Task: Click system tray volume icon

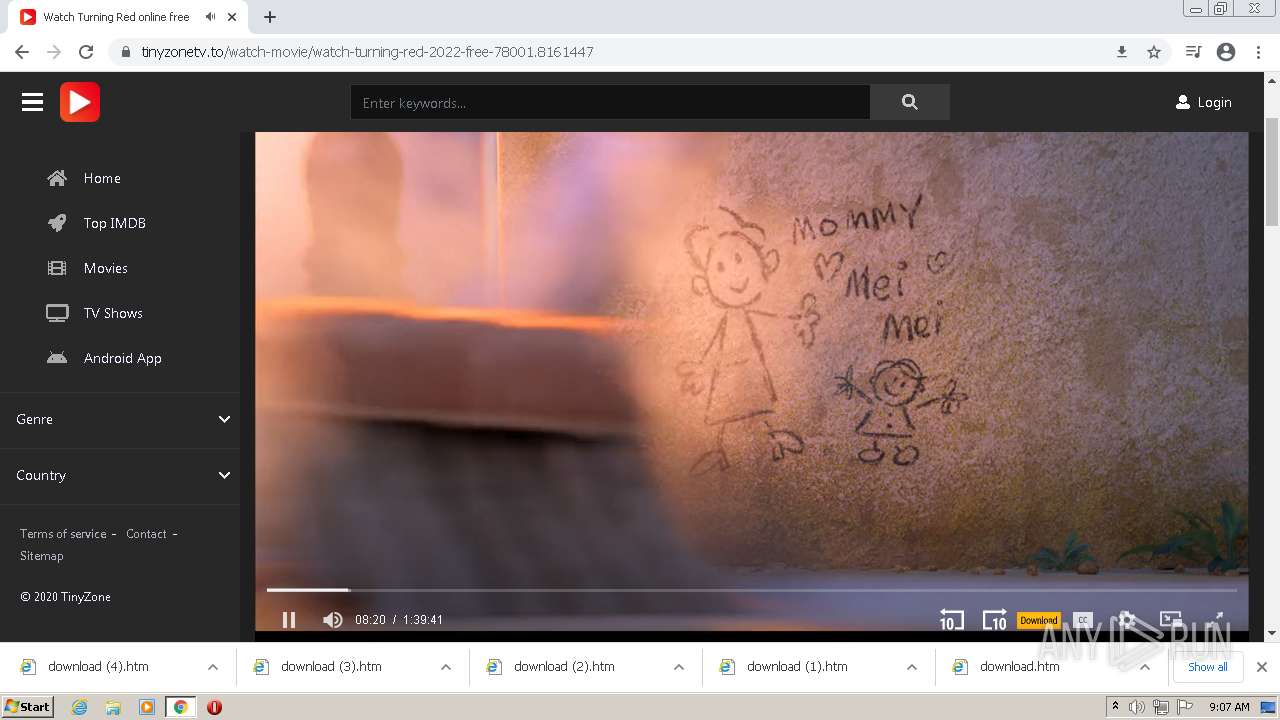Action: (x=1137, y=707)
